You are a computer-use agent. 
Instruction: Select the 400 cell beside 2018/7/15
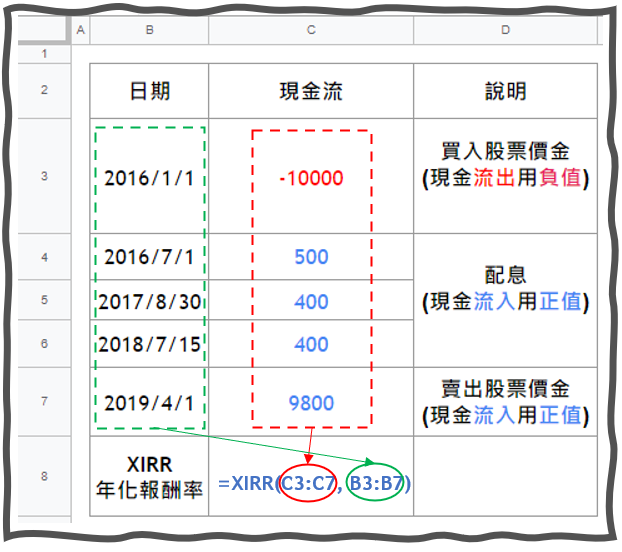coord(311,344)
